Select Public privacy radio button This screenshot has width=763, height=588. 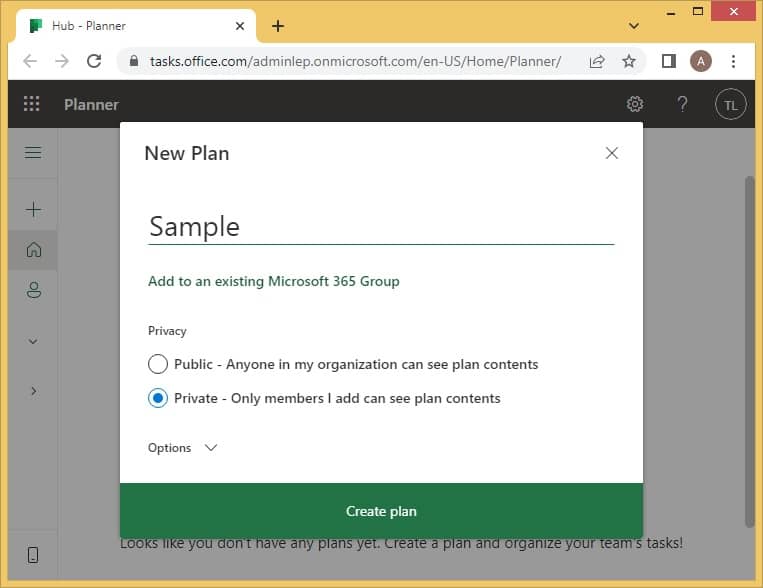158,364
